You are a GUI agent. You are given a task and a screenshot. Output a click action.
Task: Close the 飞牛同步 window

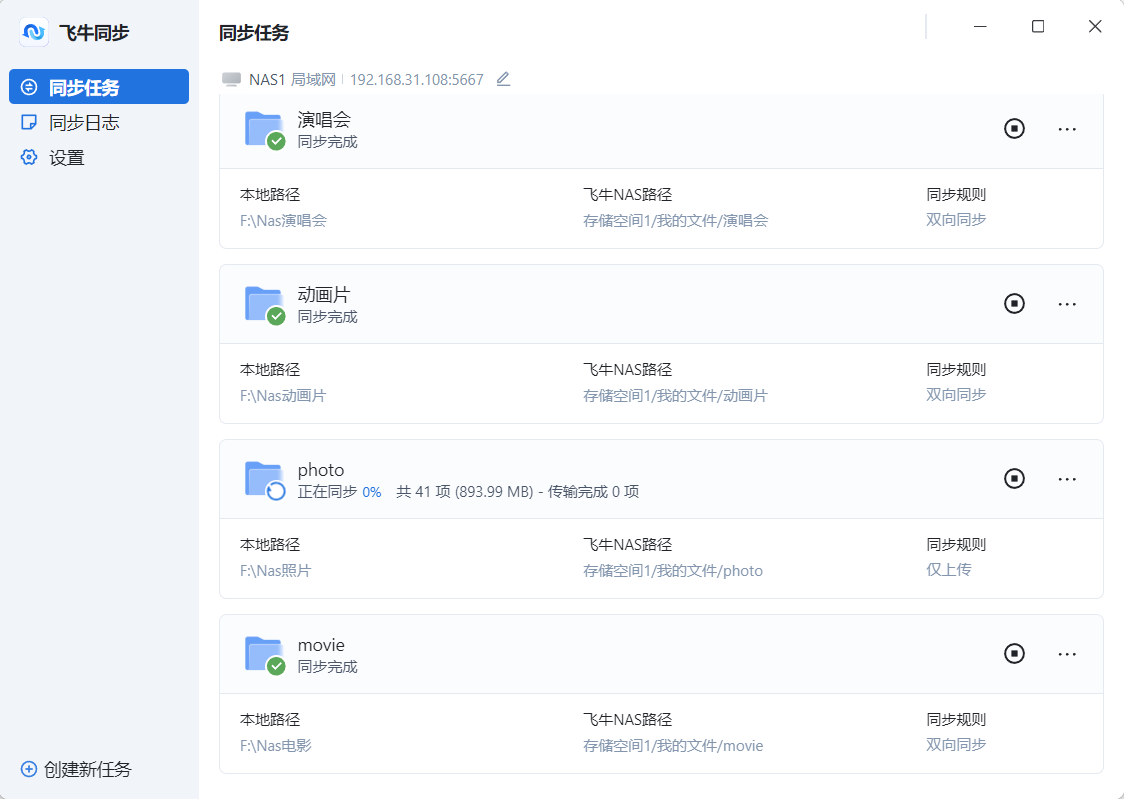click(x=1095, y=27)
